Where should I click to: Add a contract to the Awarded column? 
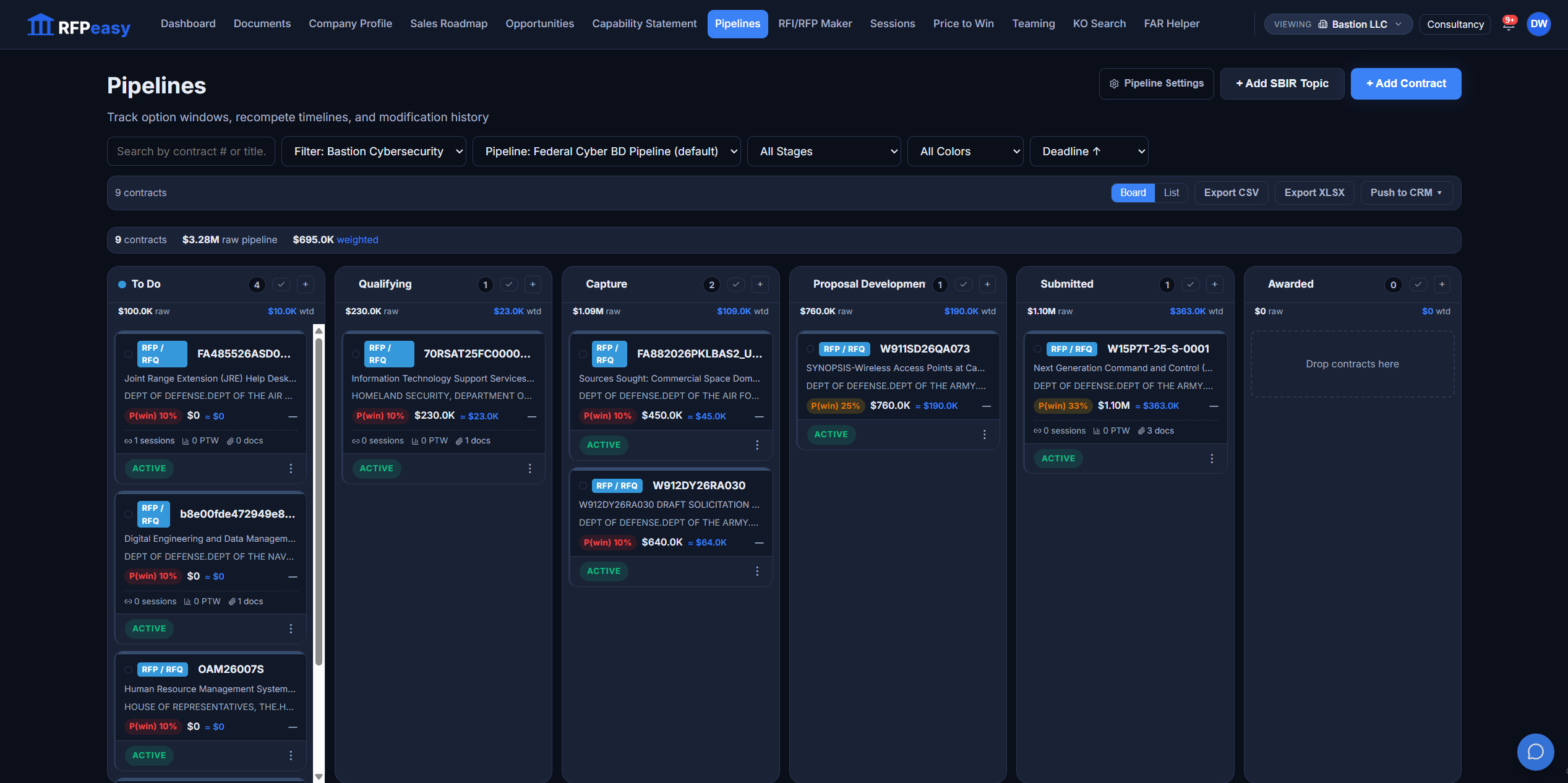coord(1442,284)
